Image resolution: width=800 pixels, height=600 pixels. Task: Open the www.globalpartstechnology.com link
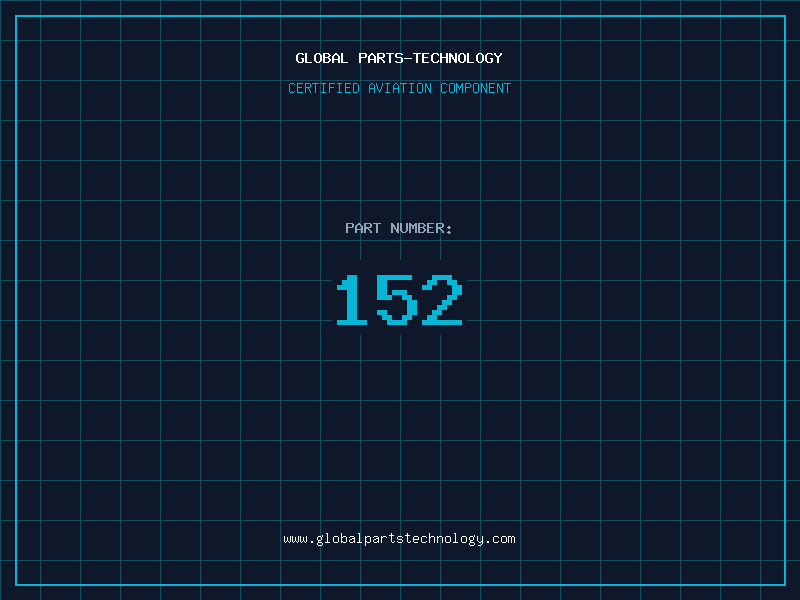(399, 539)
